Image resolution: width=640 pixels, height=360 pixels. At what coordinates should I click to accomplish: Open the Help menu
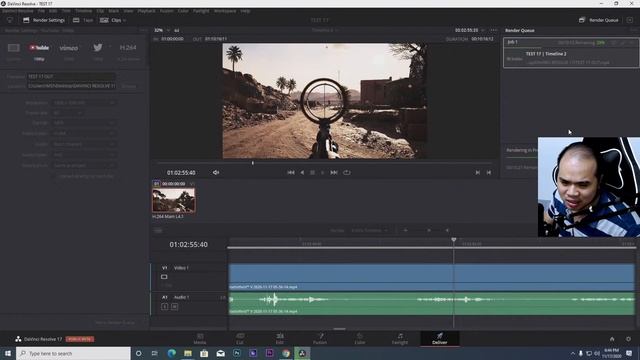(245, 11)
